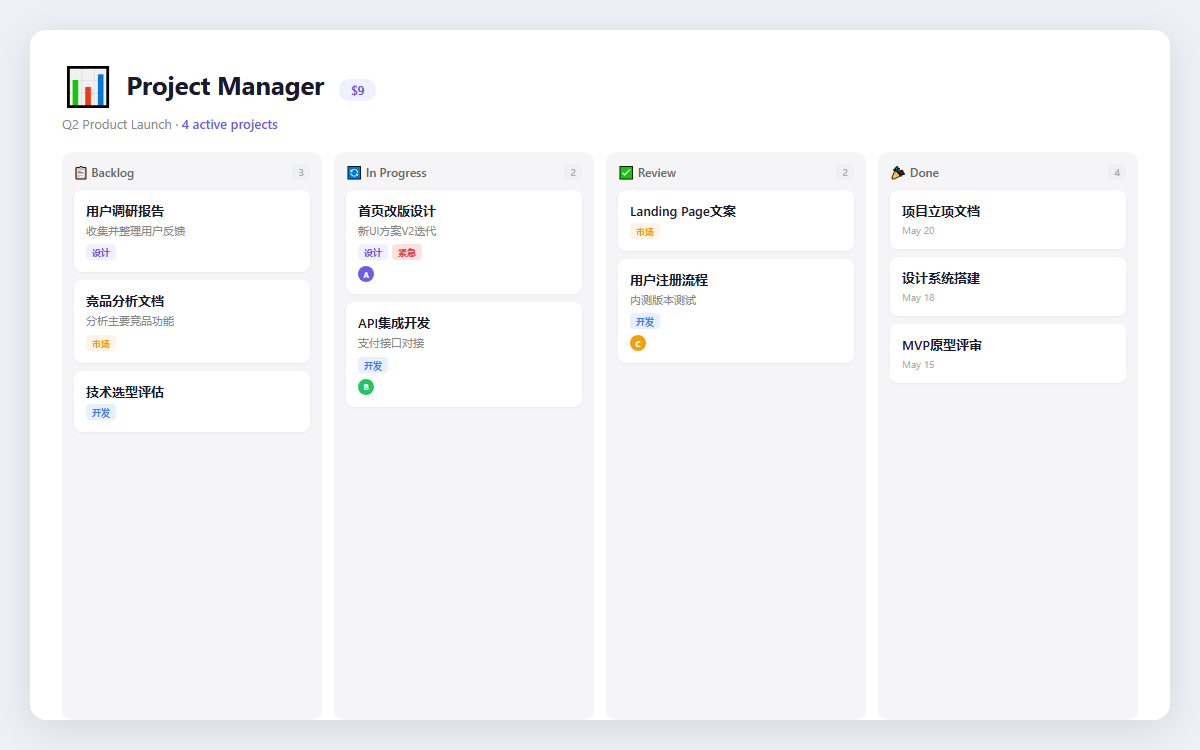Viewport: 1200px width, 750px height.
Task: Click the Review column count badge
Action: click(845, 173)
